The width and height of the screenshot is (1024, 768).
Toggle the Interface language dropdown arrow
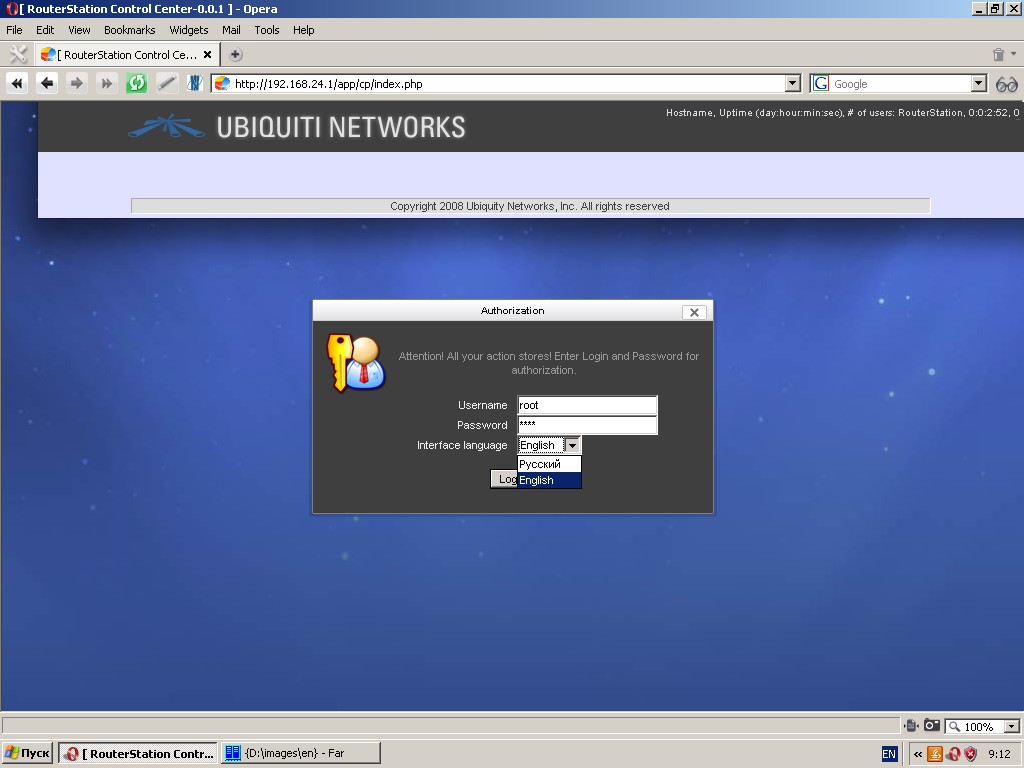[x=572, y=445]
